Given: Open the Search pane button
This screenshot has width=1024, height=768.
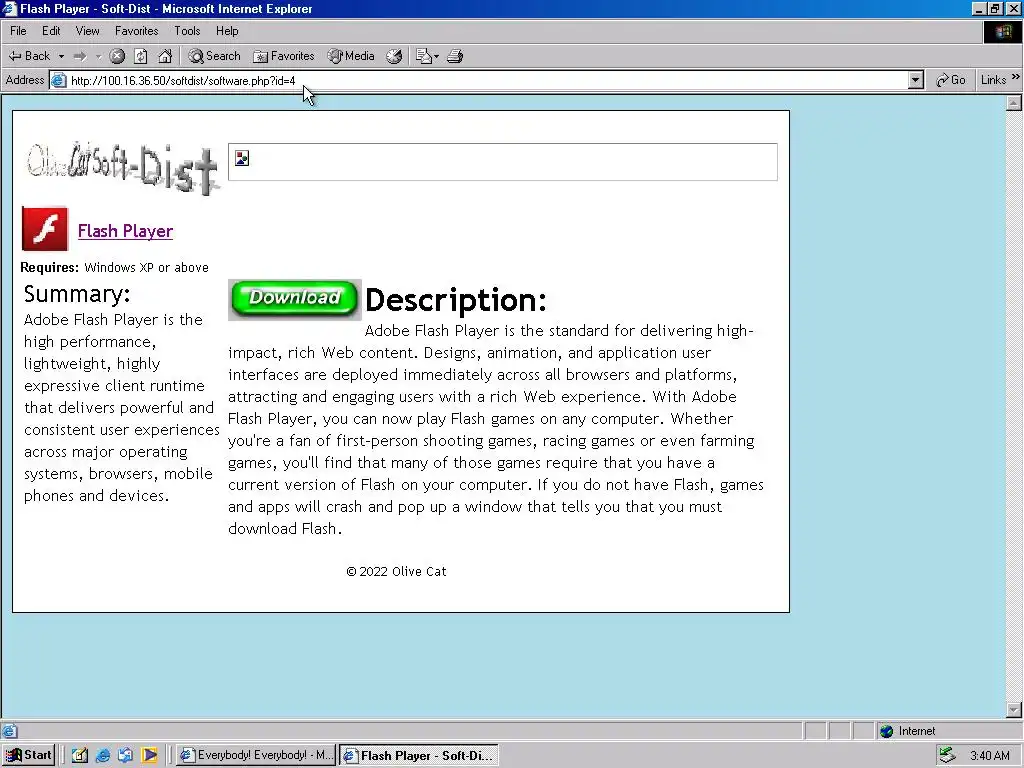Looking at the screenshot, I should click(x=214, y=56).
